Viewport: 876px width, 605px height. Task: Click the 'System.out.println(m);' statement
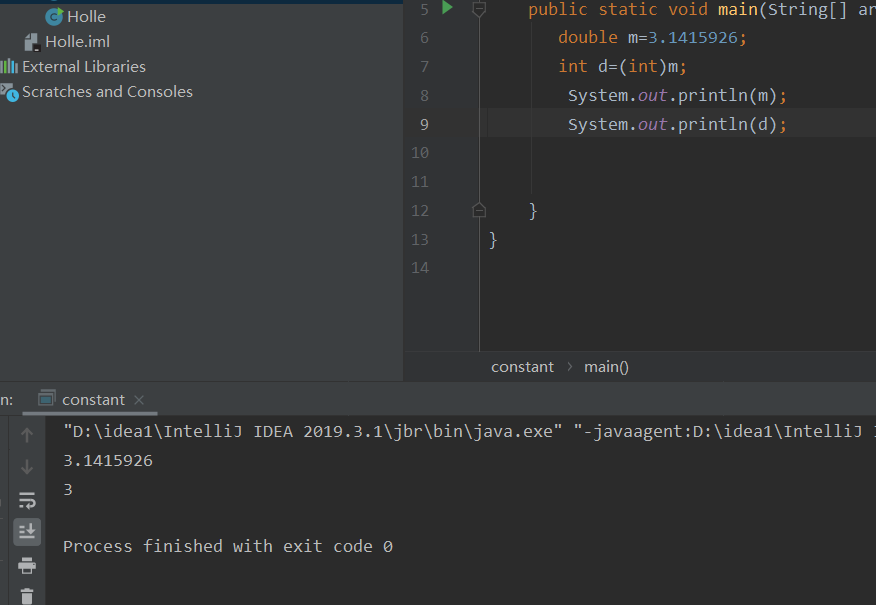pyautogui.click(x=677, y=96)
